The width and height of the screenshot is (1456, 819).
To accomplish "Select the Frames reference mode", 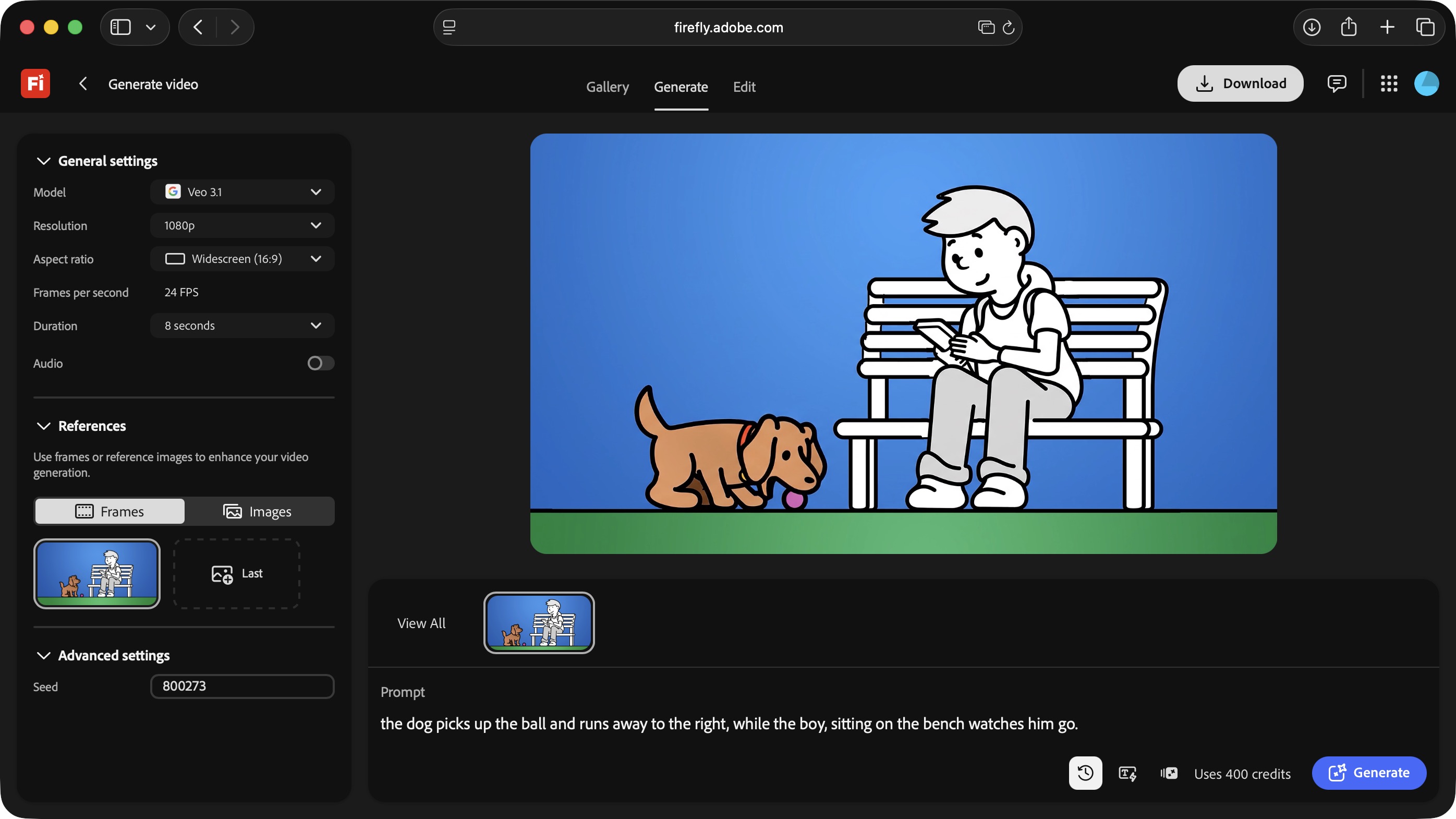I will pyautogui.click(x=110, y=511).
